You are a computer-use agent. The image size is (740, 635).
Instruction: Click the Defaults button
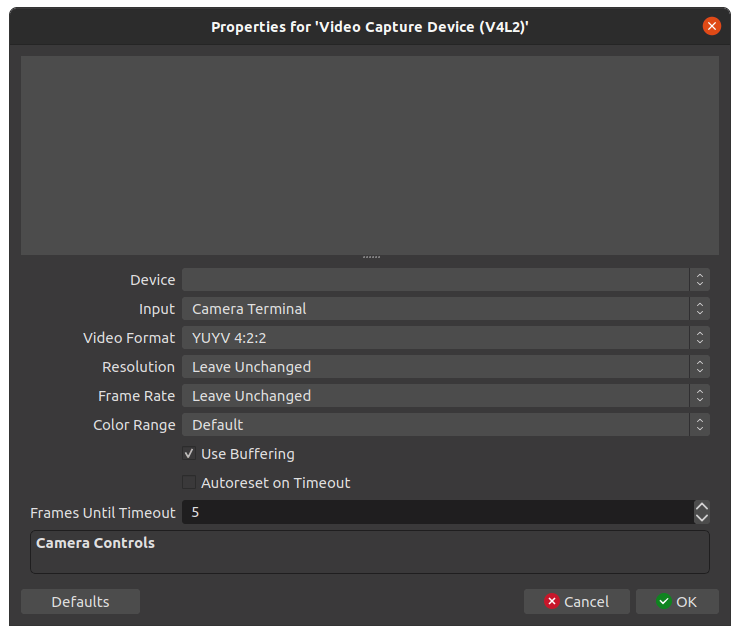coord(80,601)
